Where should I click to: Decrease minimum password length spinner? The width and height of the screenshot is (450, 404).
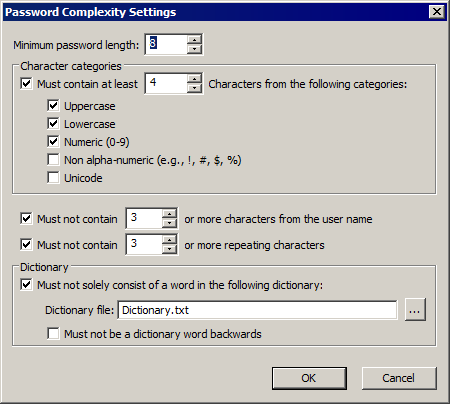pos(194,49)
